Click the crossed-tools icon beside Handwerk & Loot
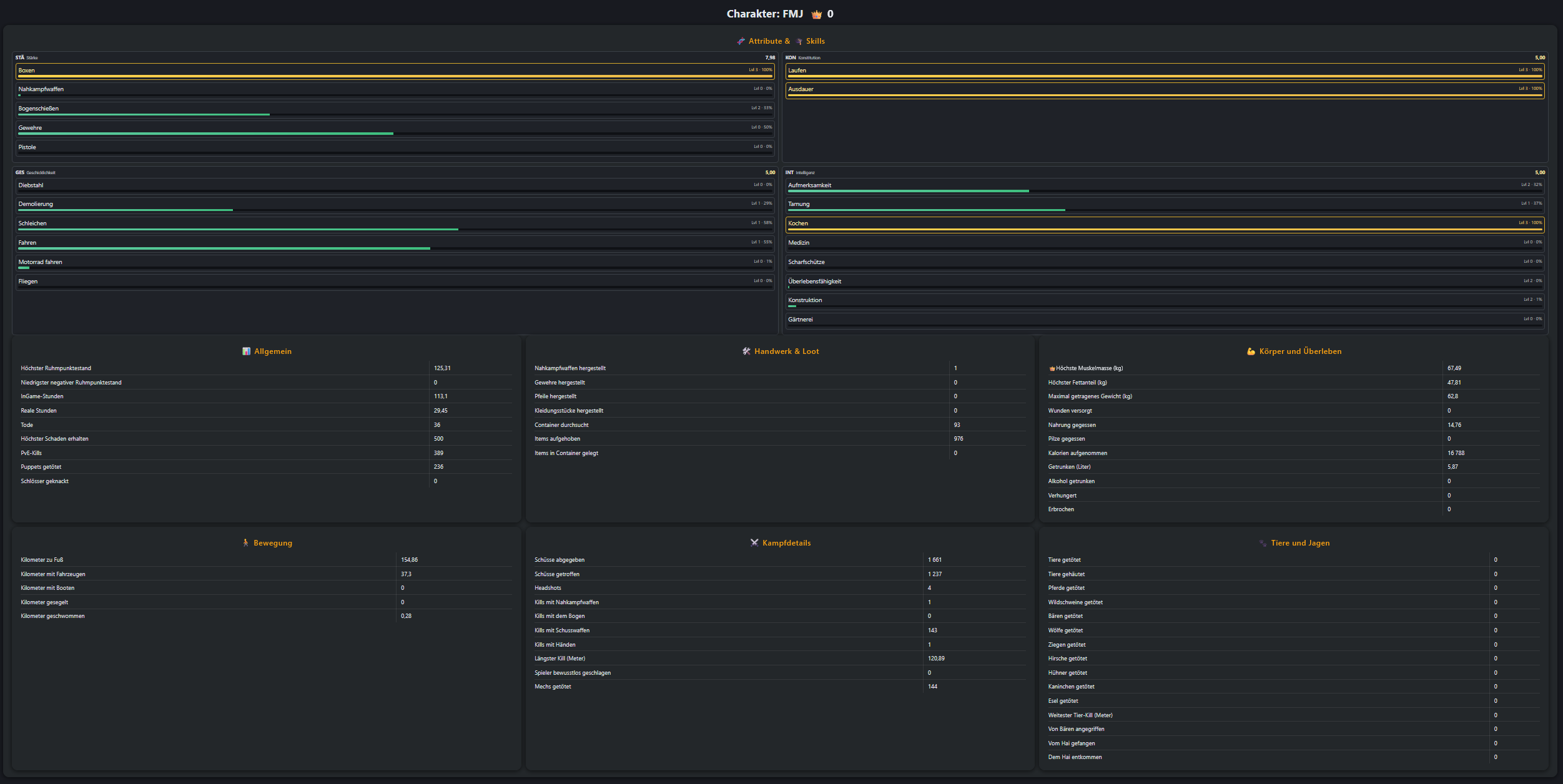The width and height of the screenshot is (1563, 784). click(x=746, y=351)
